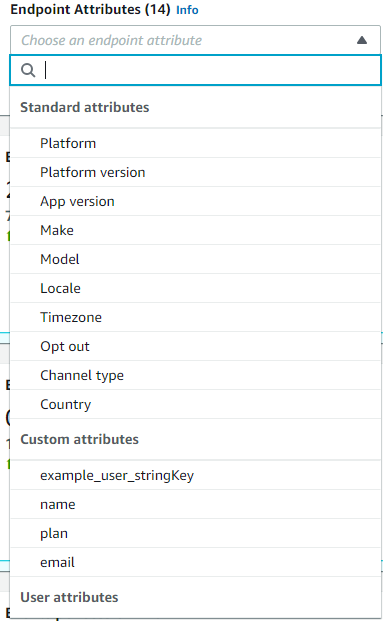Select the plan custom attribute
Image resolution: width=383 pixels, height=627 pixels.
point(195,533)
